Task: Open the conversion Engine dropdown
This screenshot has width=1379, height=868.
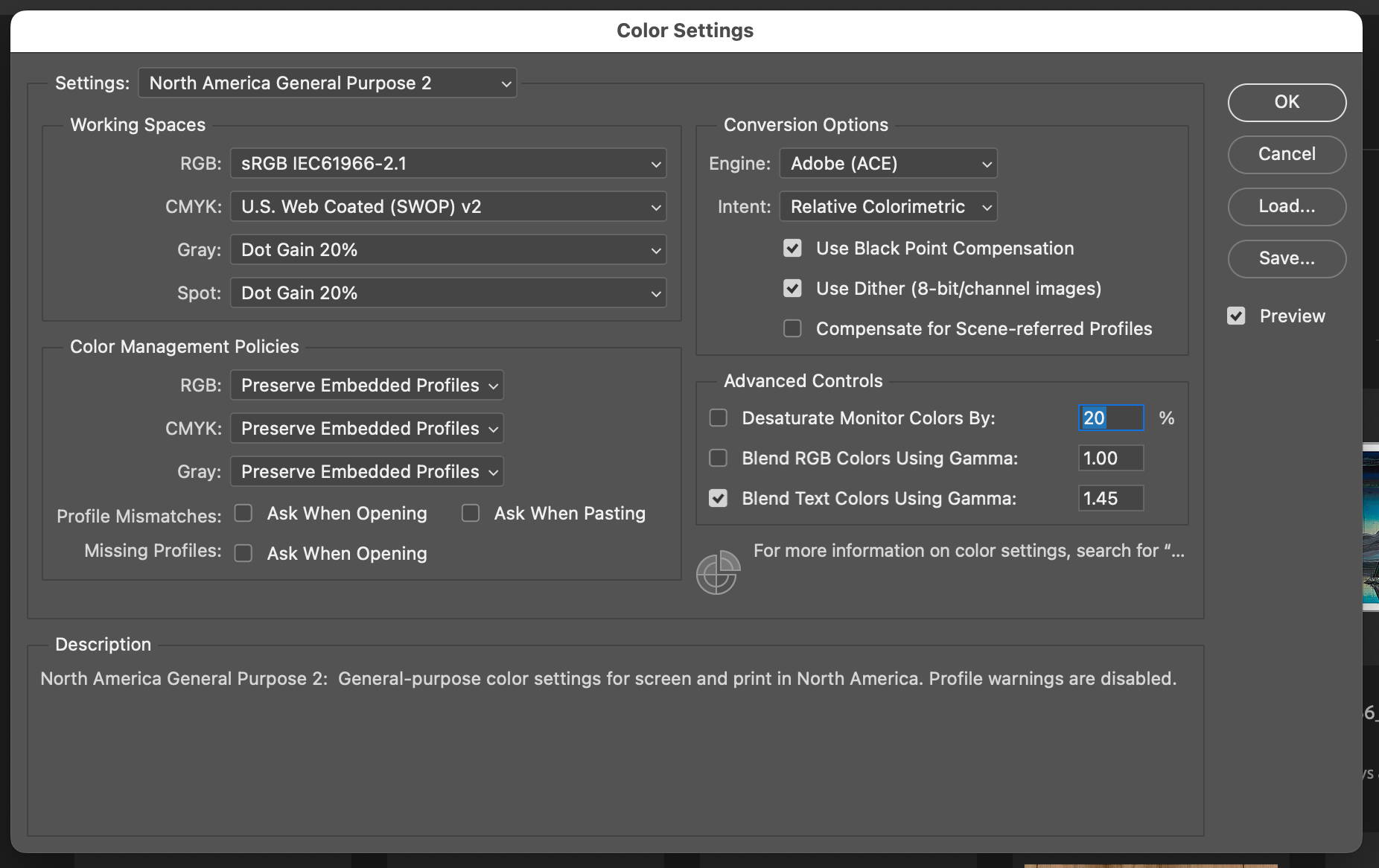Action: click(x=888, y=164)
